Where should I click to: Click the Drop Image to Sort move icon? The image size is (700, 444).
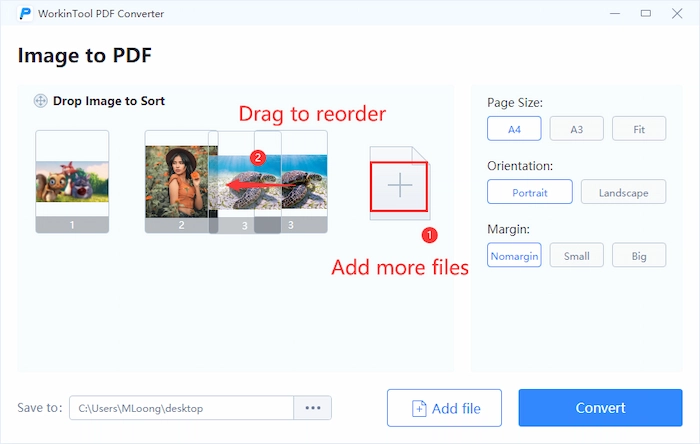click(40, 101)
